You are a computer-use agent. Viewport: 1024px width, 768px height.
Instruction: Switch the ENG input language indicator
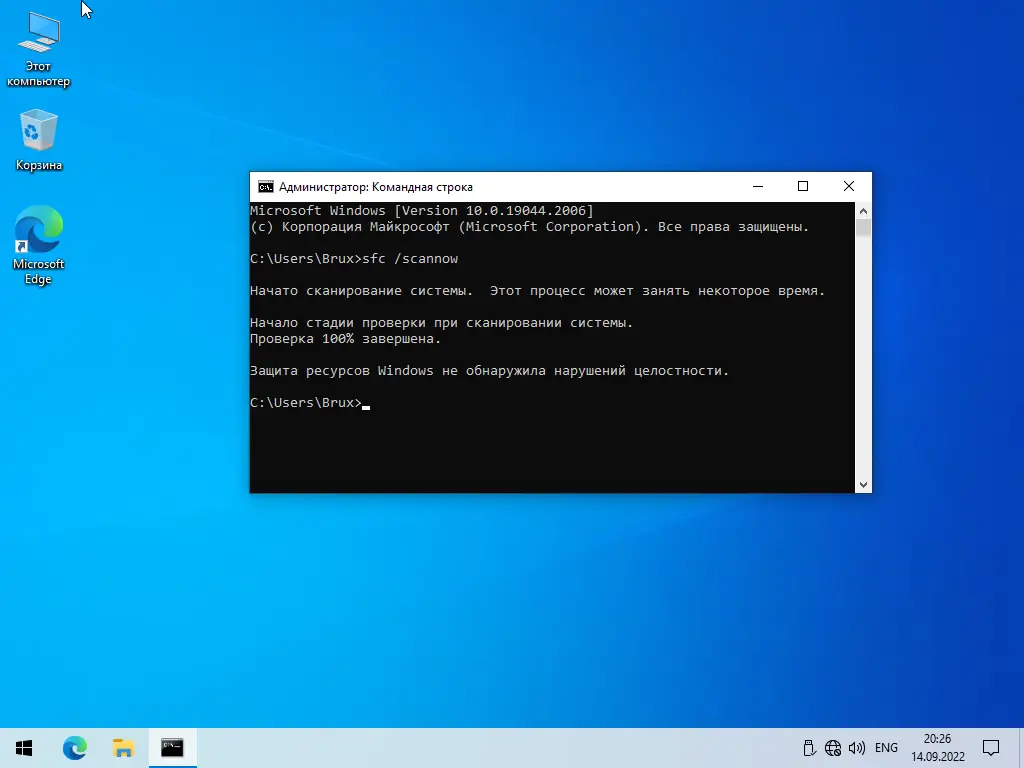pyautogui.click(x=886, y=748)
